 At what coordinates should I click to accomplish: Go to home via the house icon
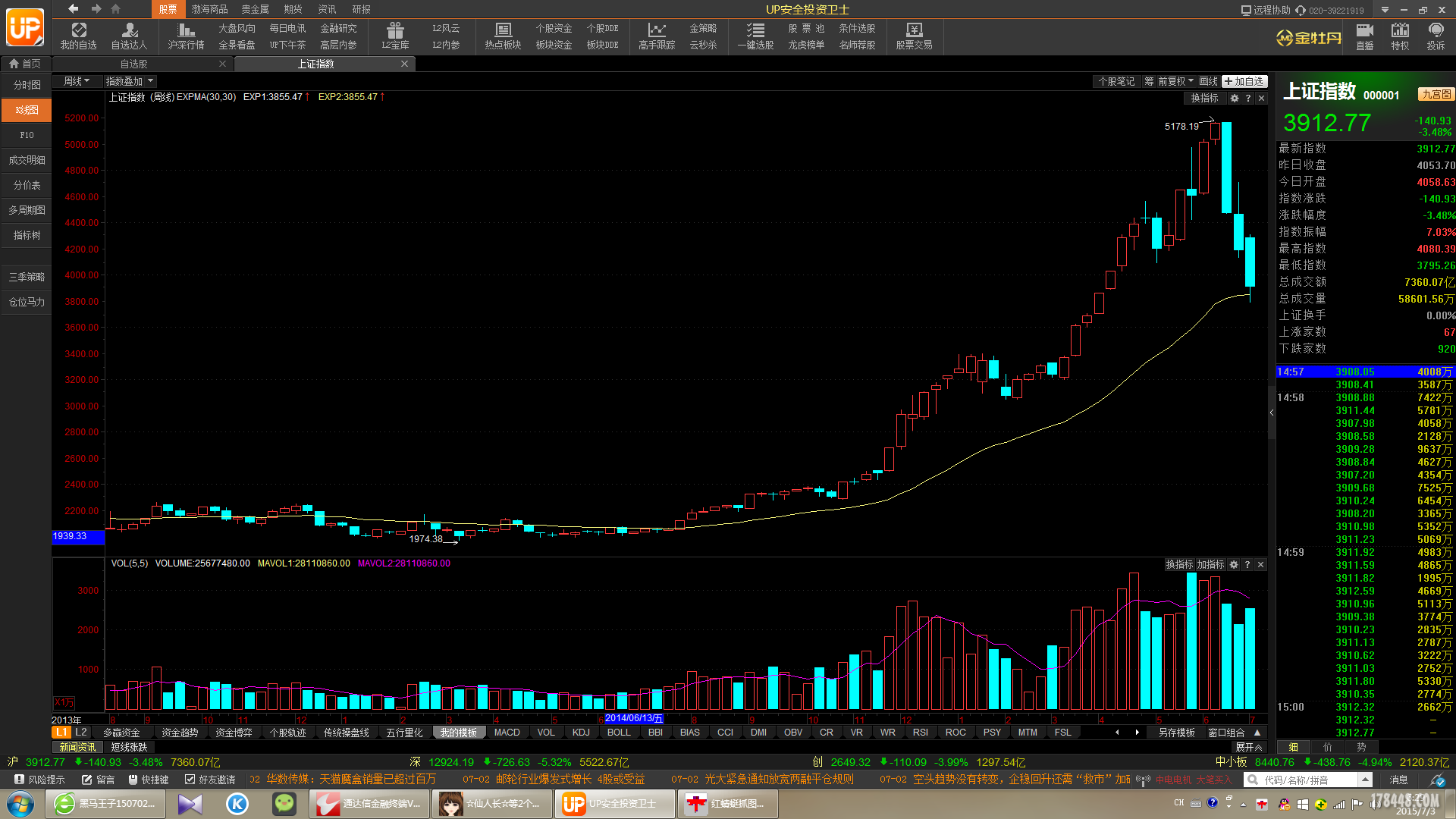116,8
